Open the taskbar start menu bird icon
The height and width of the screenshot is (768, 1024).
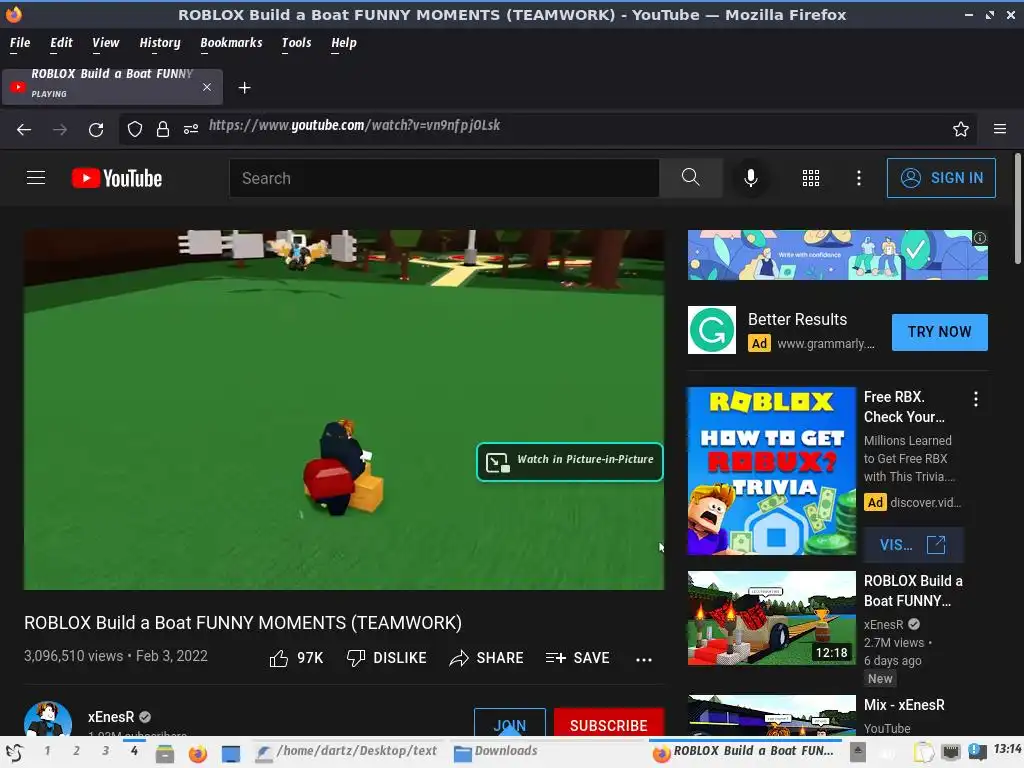click(x=14, y=754)
